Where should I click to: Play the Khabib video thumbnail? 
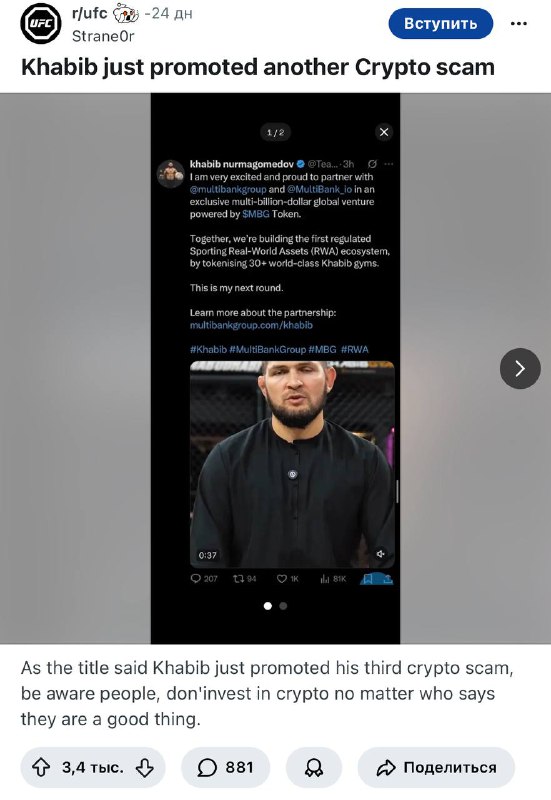[292, 464]
